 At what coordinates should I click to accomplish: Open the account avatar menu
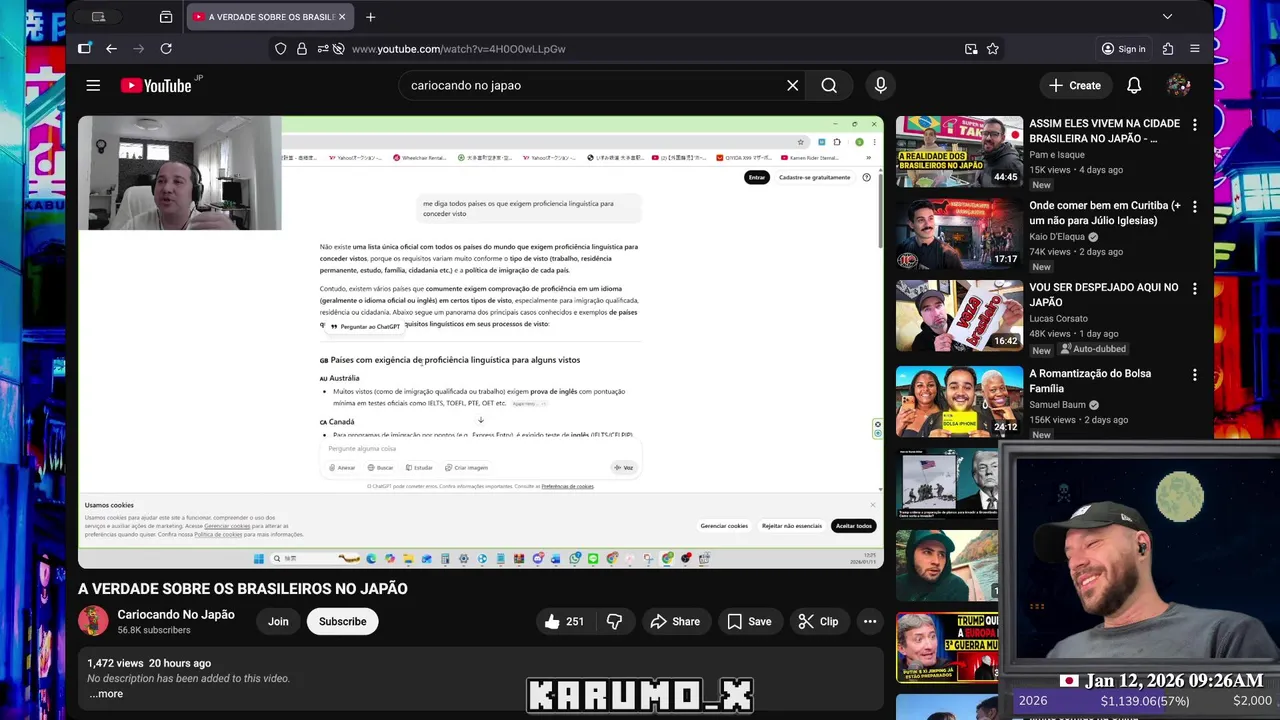pos(1179,85)
